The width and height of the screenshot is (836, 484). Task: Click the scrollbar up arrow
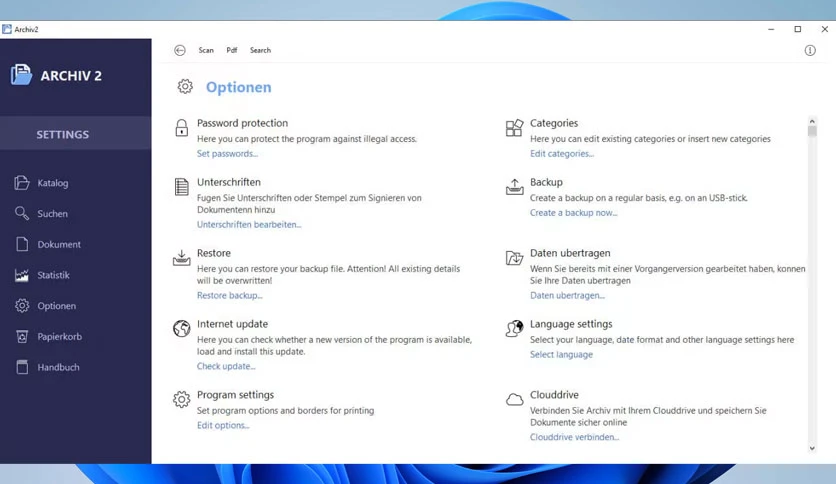[812, 121]
